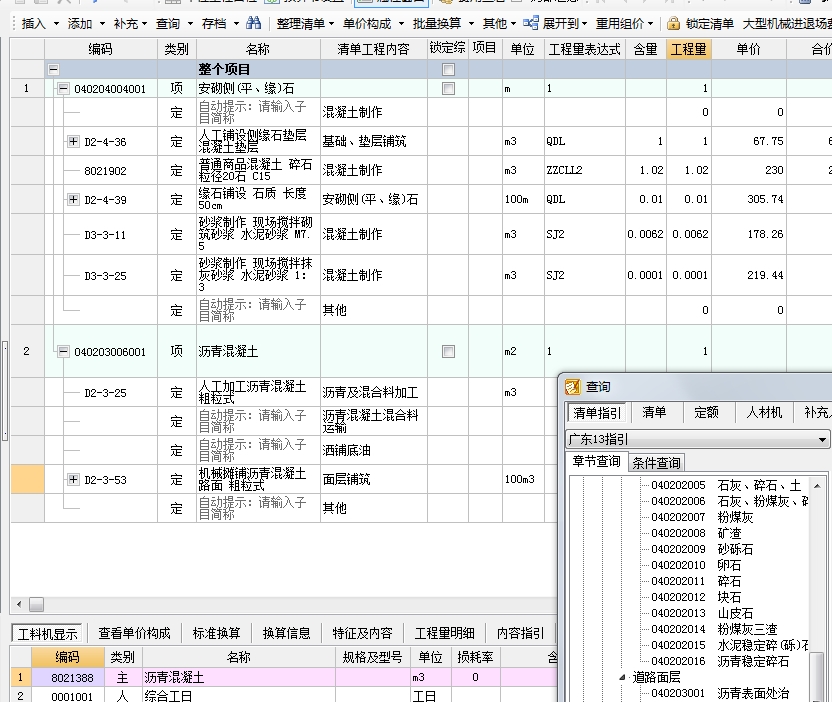Click the 查询 dialog title icon
832x702 pixels.
(x=573, y=387)
